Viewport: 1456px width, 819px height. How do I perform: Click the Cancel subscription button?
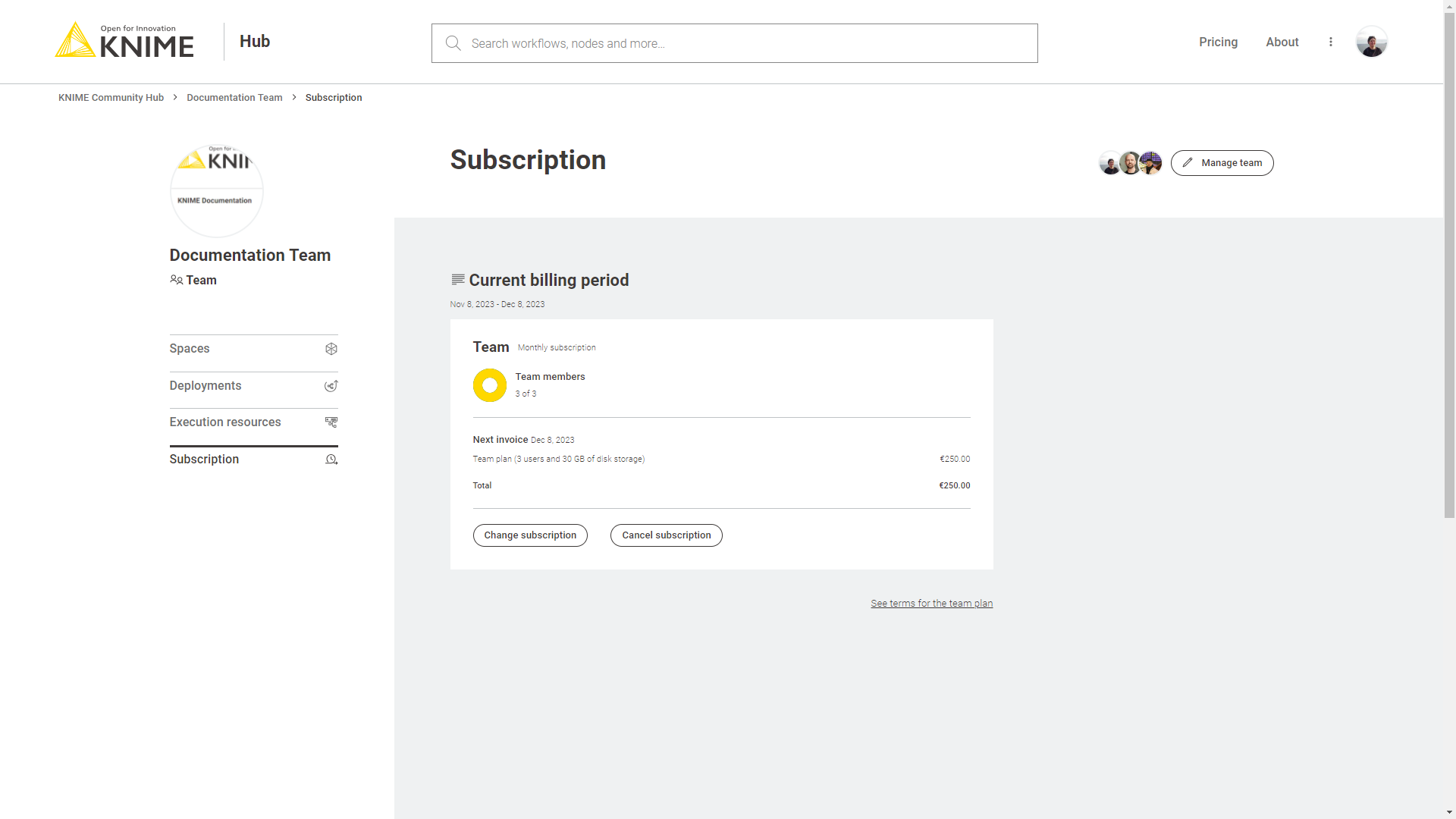(x=666, y=534)
